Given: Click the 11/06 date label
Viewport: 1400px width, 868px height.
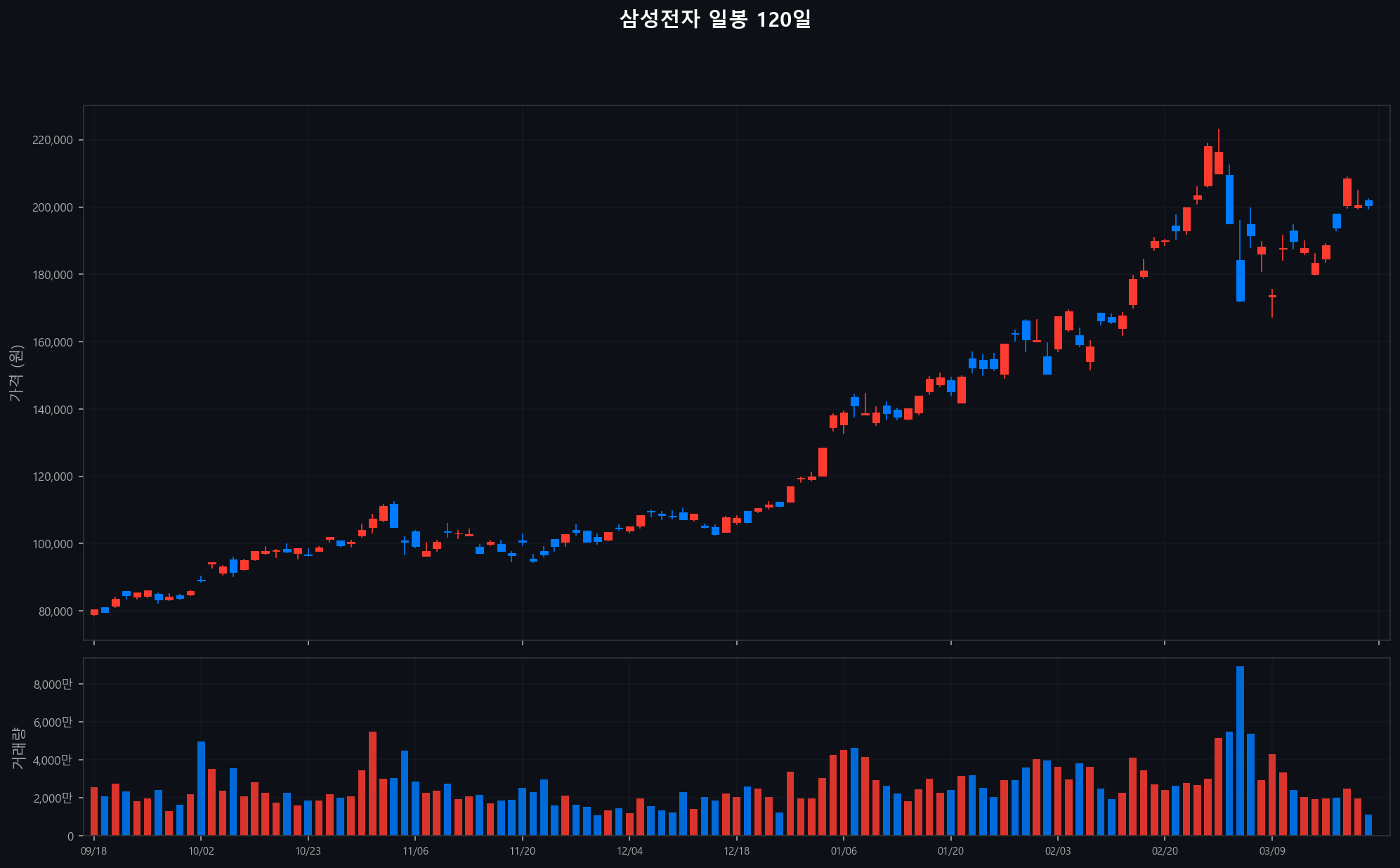Looking at the screenshot, I should click(x=415, y=851).
